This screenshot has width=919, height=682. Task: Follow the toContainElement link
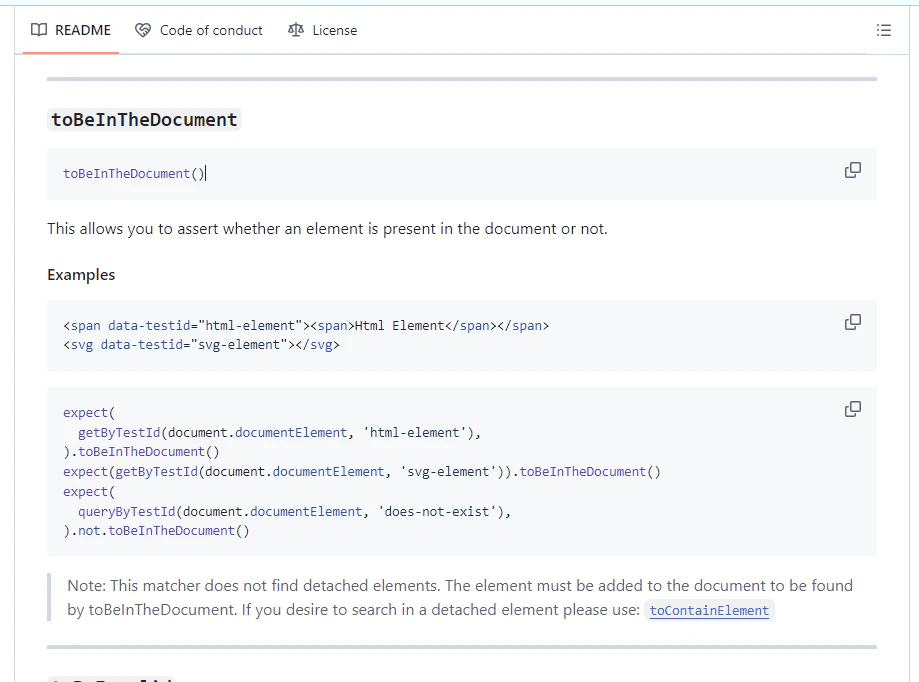click(709, 610)
